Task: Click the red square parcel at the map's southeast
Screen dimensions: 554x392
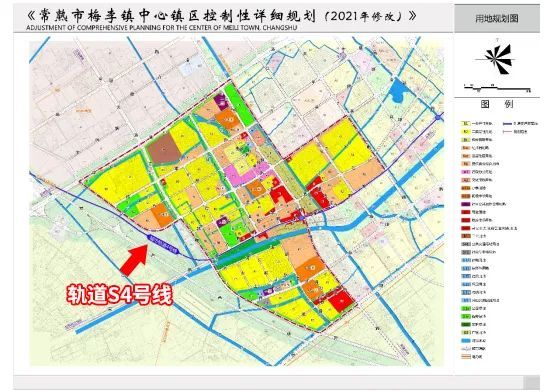Action: coord(341,300)
